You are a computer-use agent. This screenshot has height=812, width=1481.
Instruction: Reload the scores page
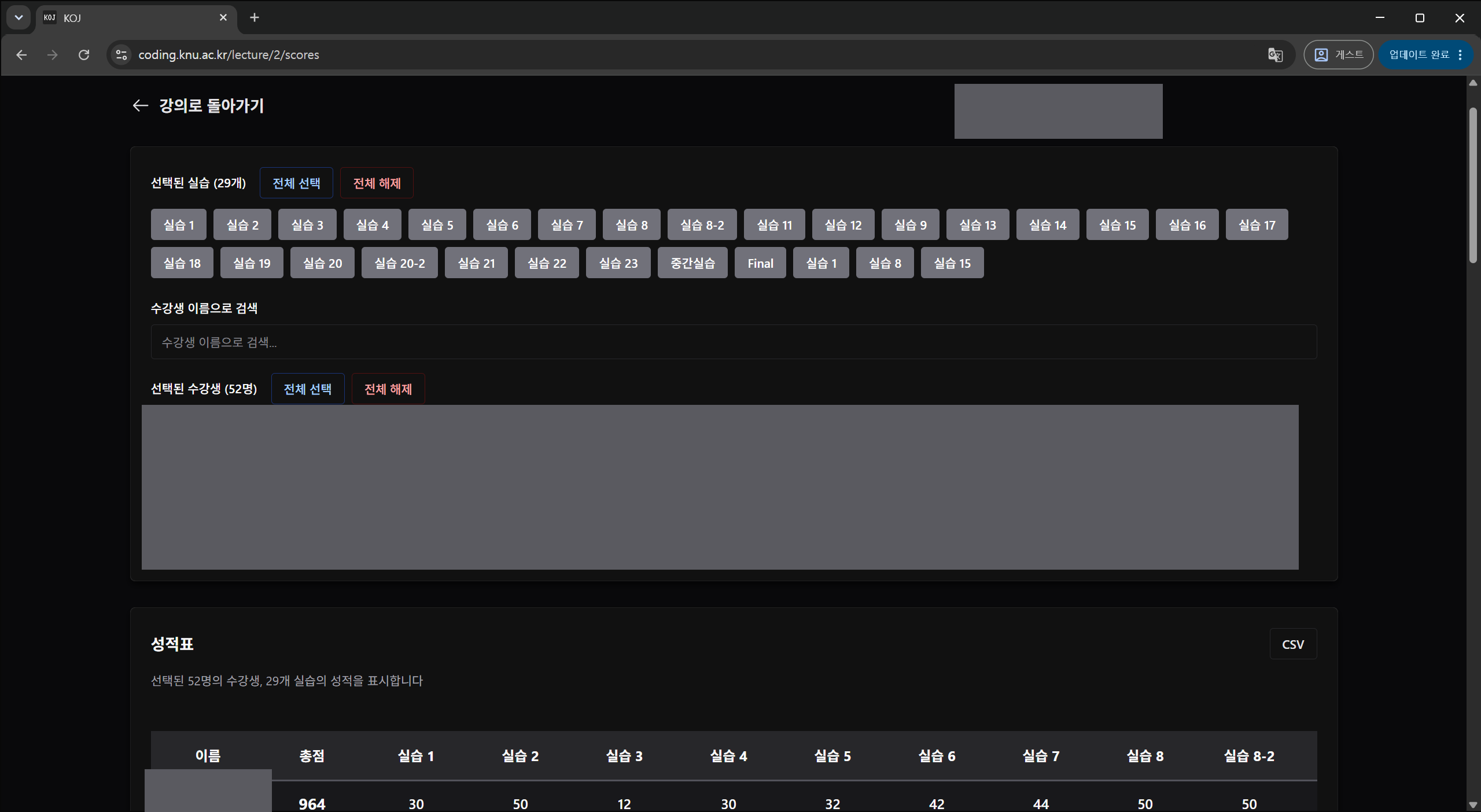tap(84, 55)
